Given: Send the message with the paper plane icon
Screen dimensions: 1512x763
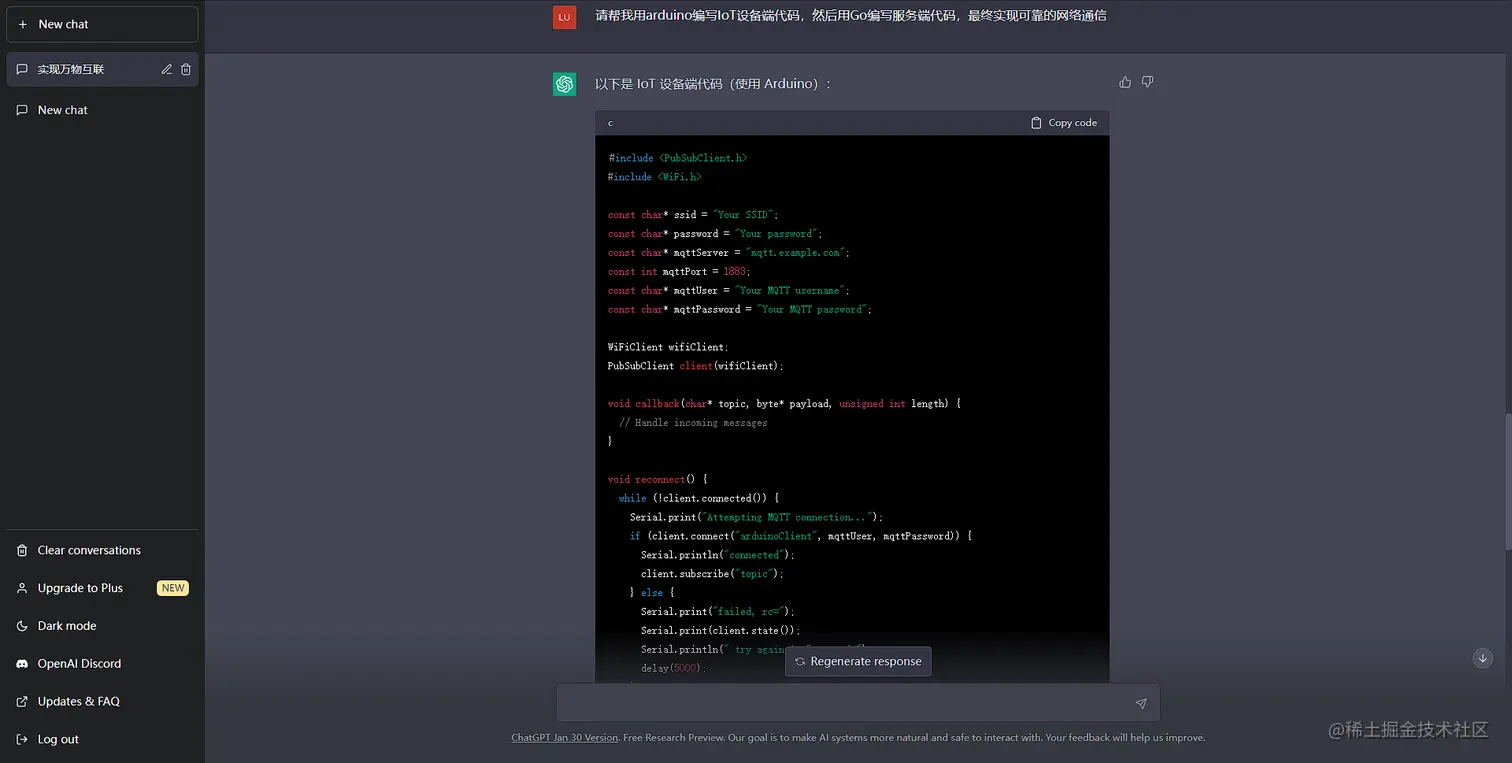Looking at the screenshot, I should tap(1141, 703).
